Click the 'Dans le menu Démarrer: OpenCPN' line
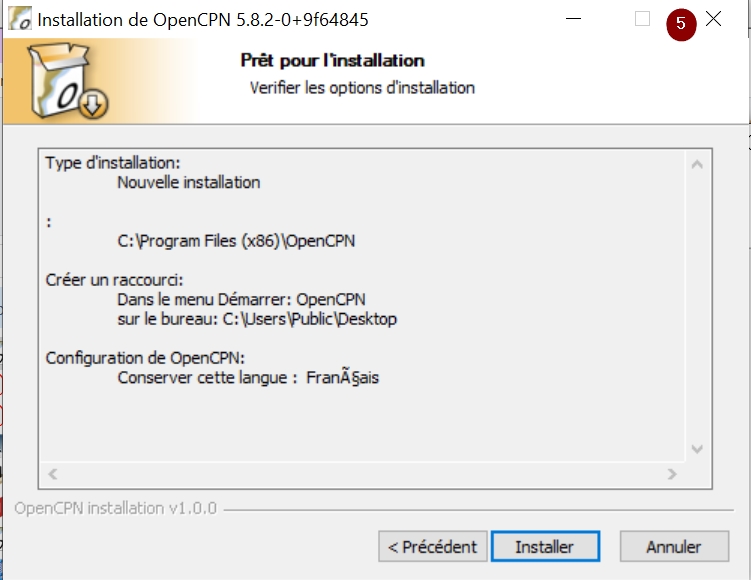The height and width of the screenshot is (580, 751). [241, 299]
